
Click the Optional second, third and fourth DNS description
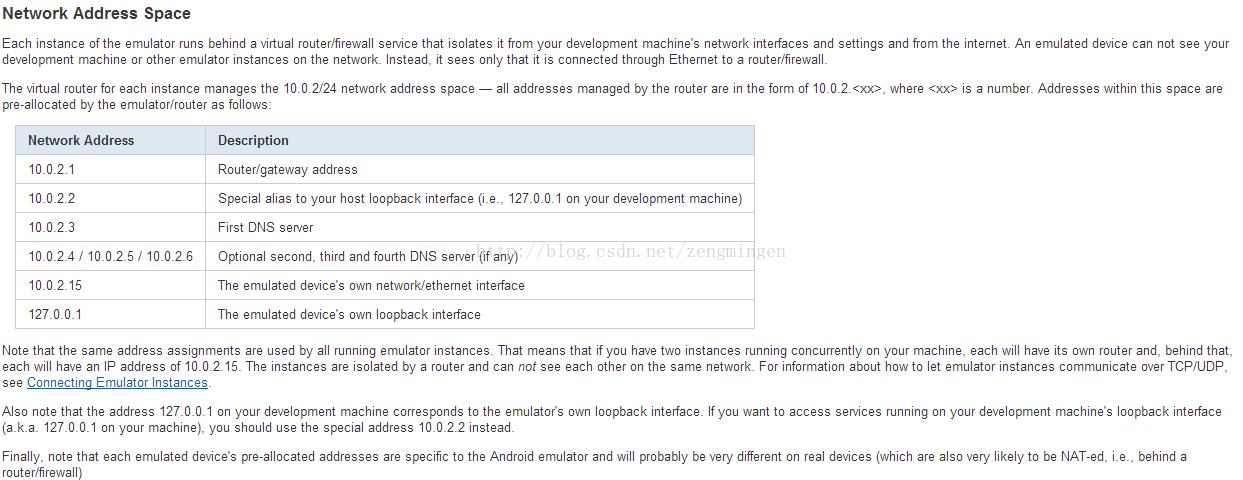coord(480,256)
